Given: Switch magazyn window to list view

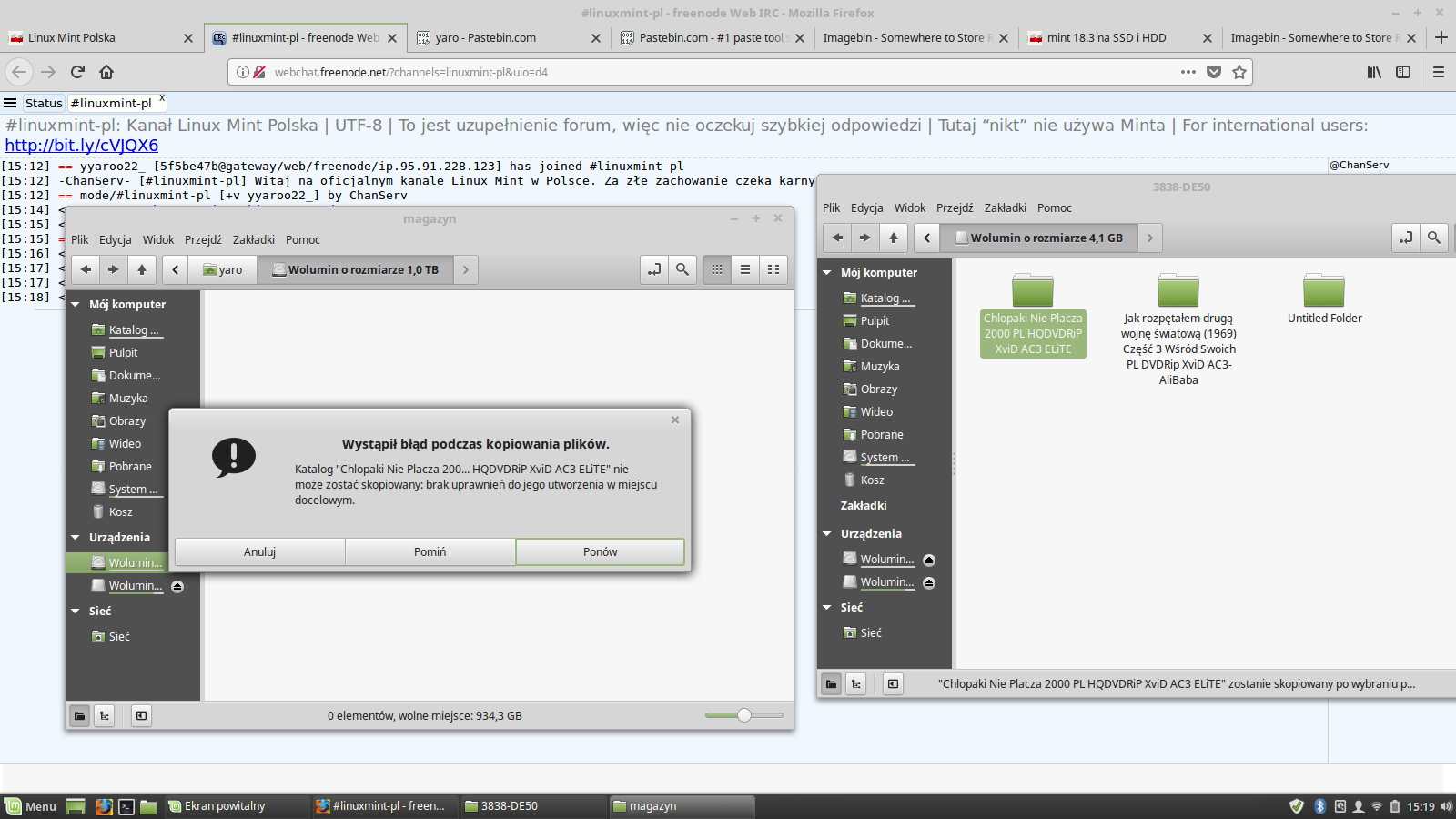Looking at the screenshot, I should click(x=745, y=269).
